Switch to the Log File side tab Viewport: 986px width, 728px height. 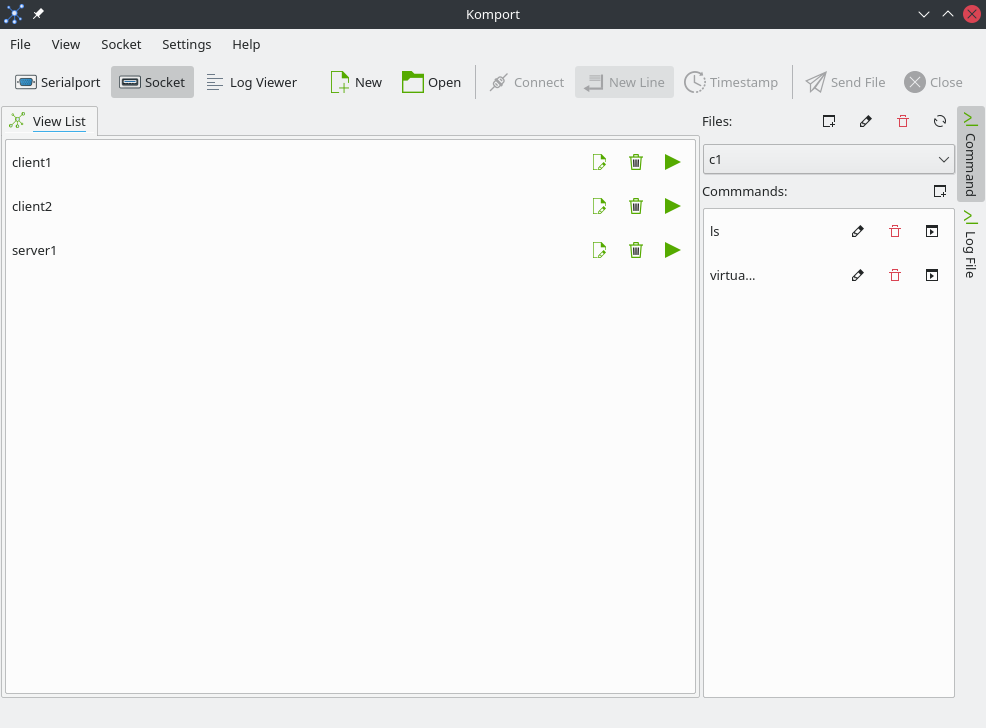(x=971, y=245)
